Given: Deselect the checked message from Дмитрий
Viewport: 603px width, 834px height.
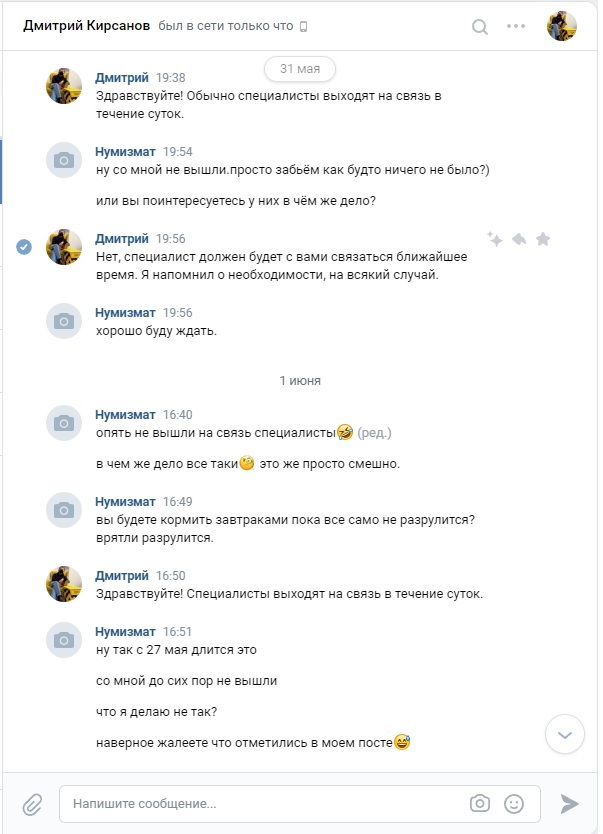Looking at the screenshot, I should tap(25, 247).
